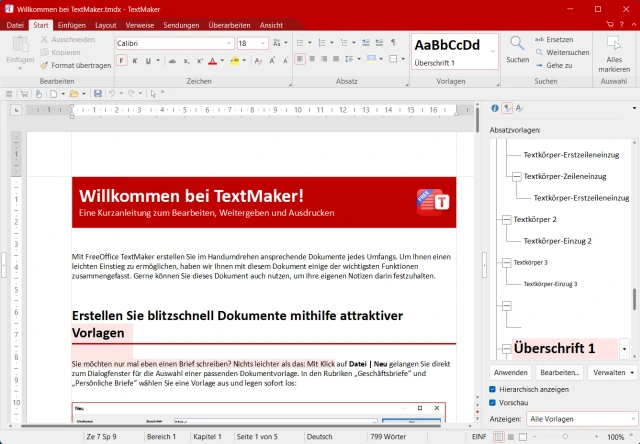The image size is (640, 444).
Task: Open the Anzeigen Alle Vorlagen dropdown
Action: (x=576, y=420)
